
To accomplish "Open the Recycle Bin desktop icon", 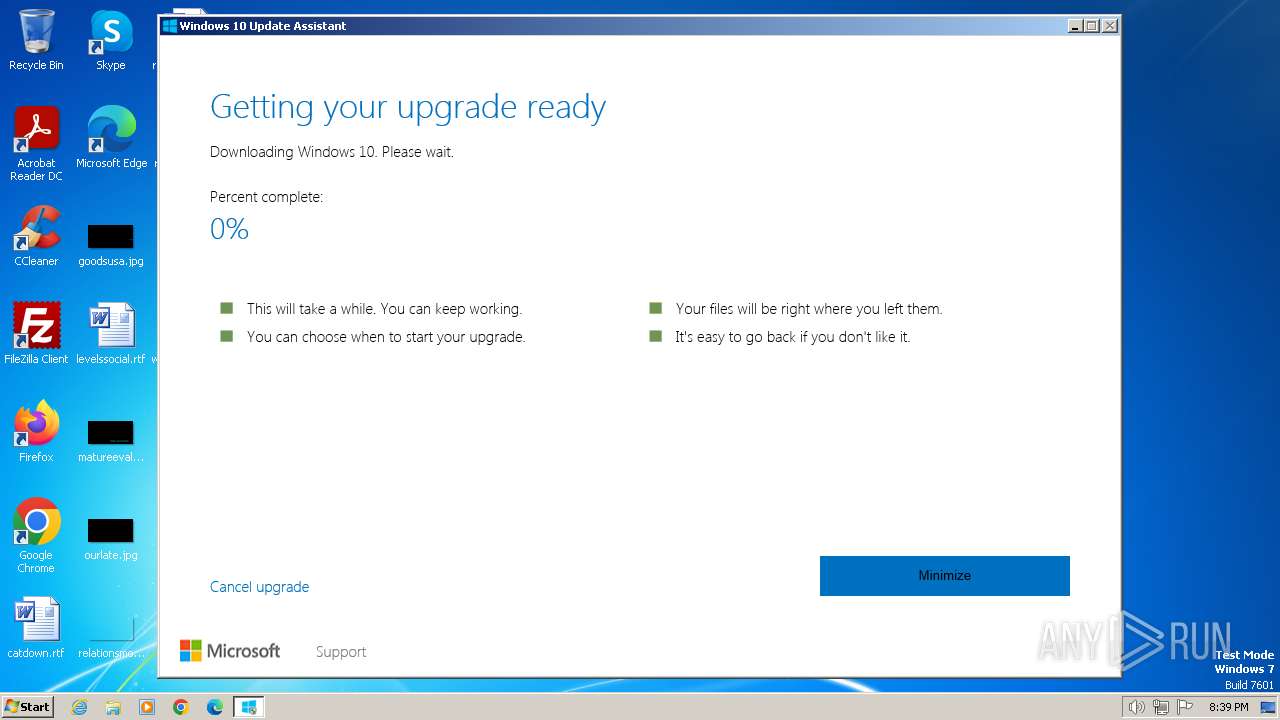I will point(36,40).
